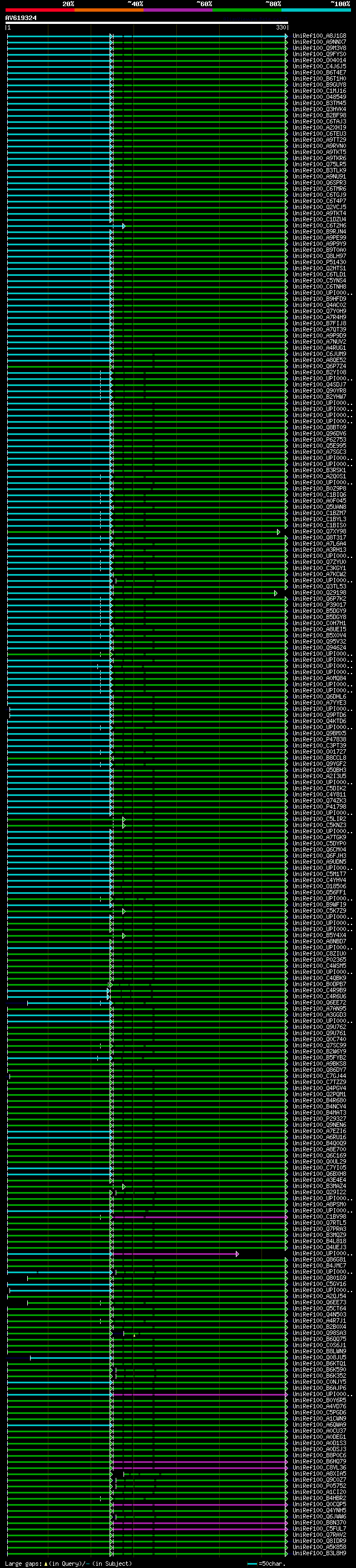356x1568 pixels.
Task: Select the UniRef100_B9RJN4 label
Action: coord(319,232)
